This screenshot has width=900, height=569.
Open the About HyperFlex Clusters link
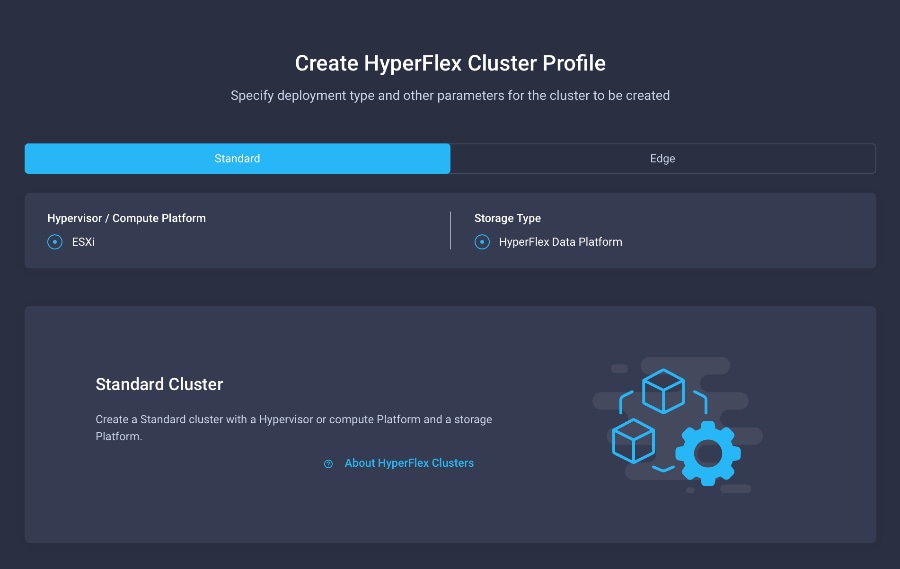click(409, 463)
